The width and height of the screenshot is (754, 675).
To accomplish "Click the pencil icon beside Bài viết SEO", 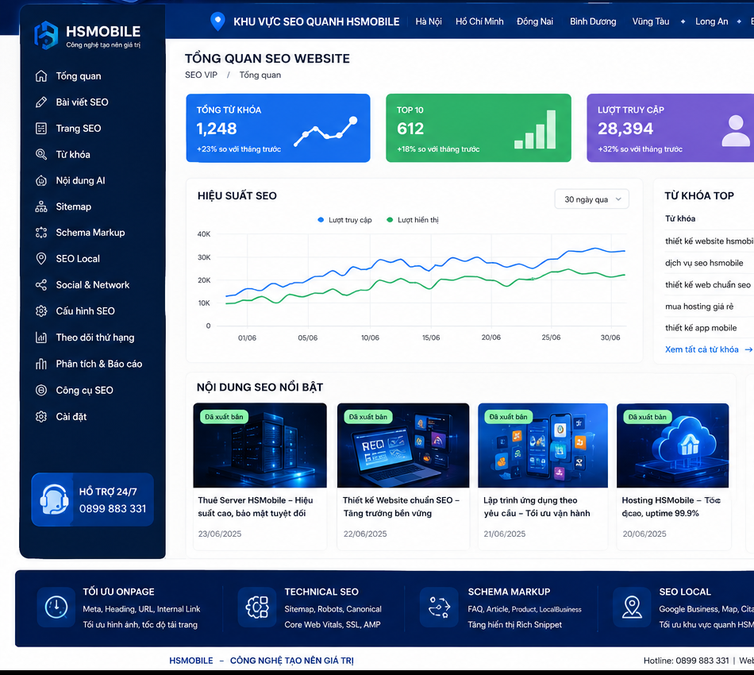I will [x=41, y=102].
